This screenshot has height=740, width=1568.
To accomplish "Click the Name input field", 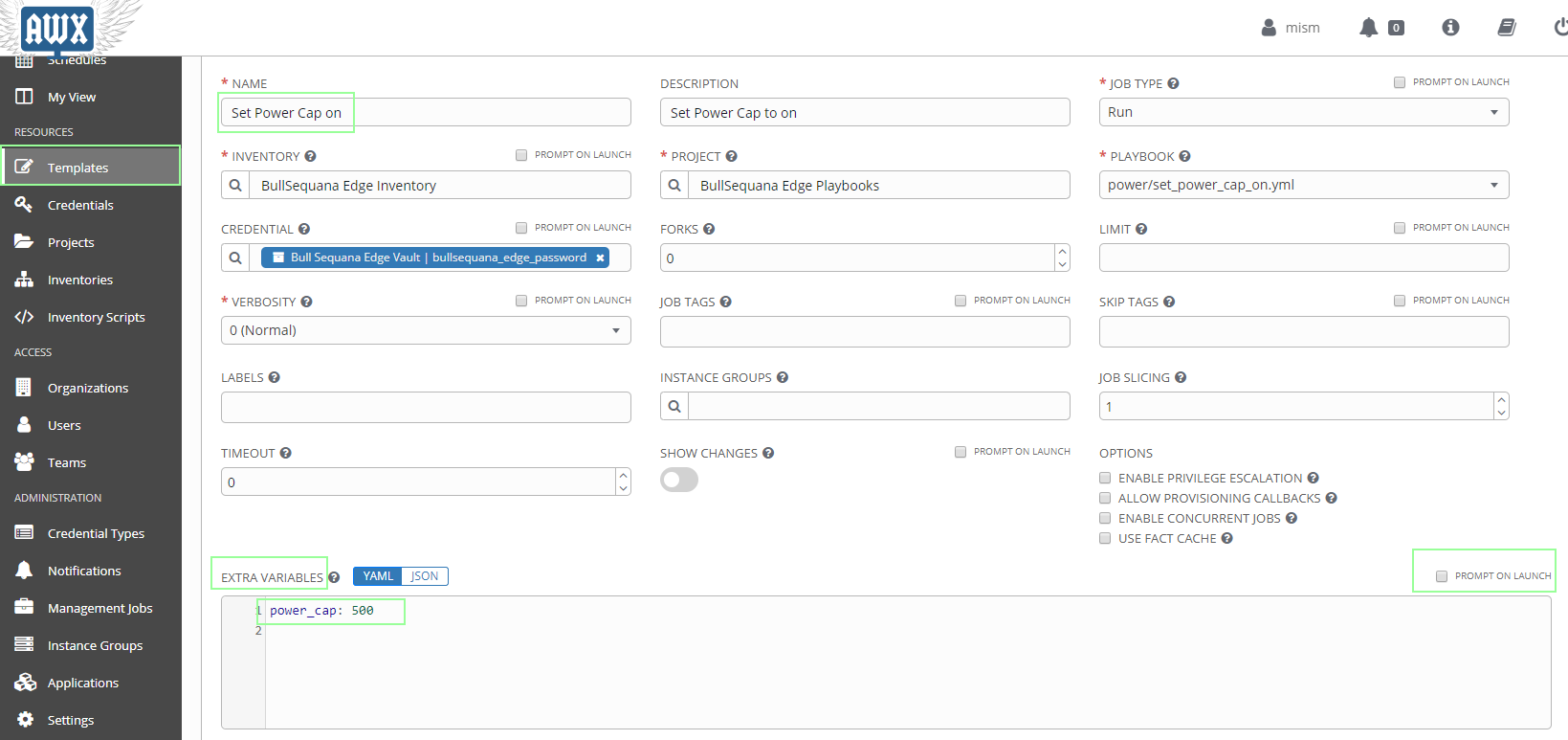I will (x=426, y=112).
